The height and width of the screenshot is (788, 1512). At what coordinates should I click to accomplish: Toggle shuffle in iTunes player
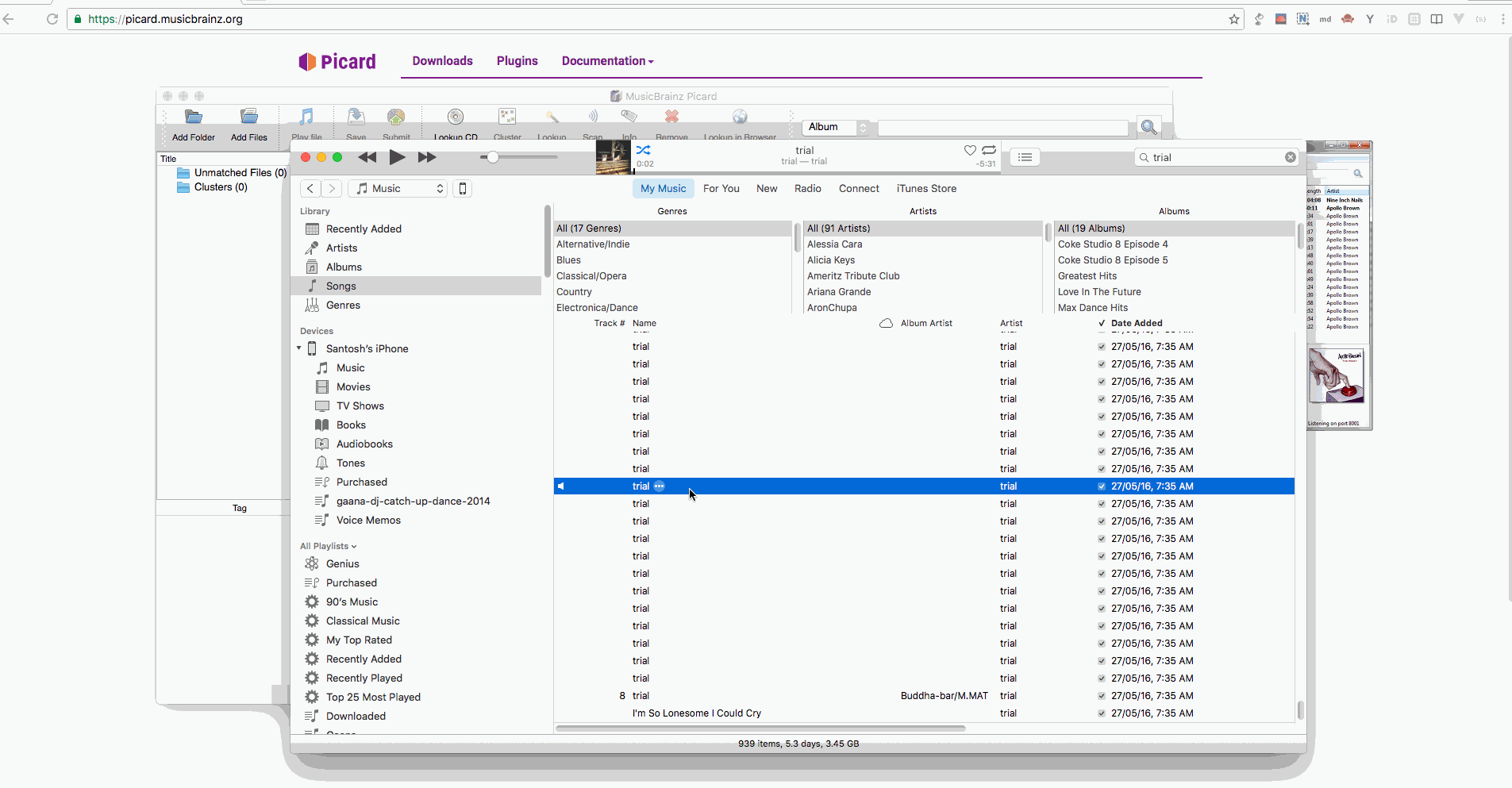click(x=643, y=150)
